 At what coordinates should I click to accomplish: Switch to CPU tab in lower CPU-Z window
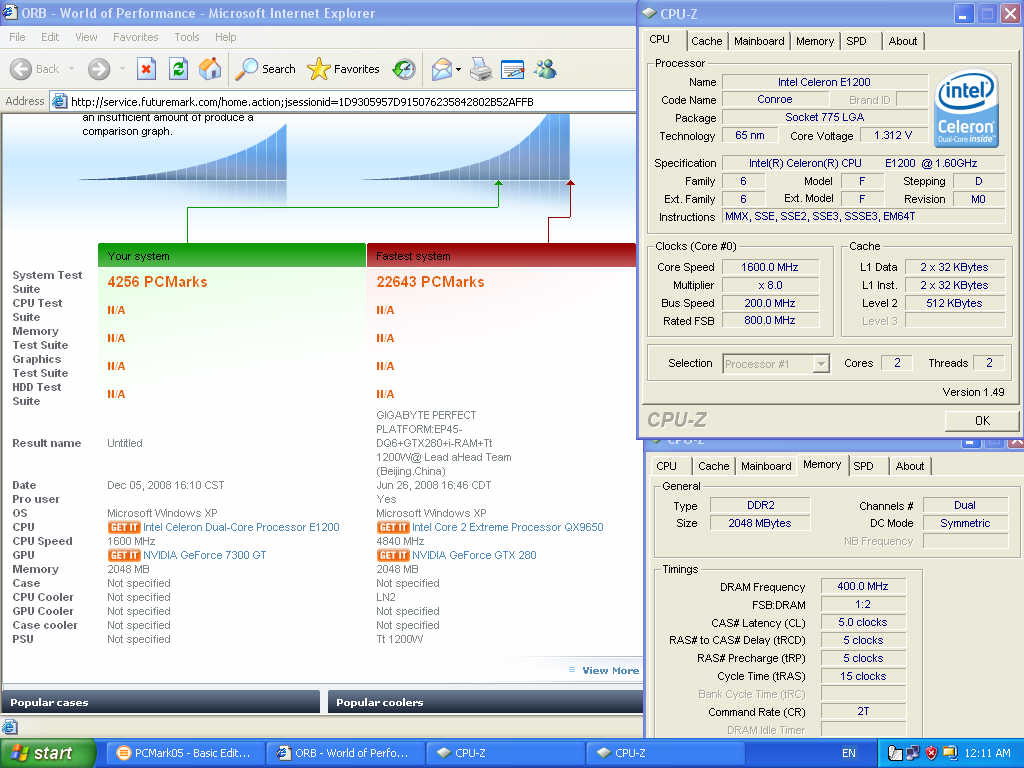[x=666, y=466]
